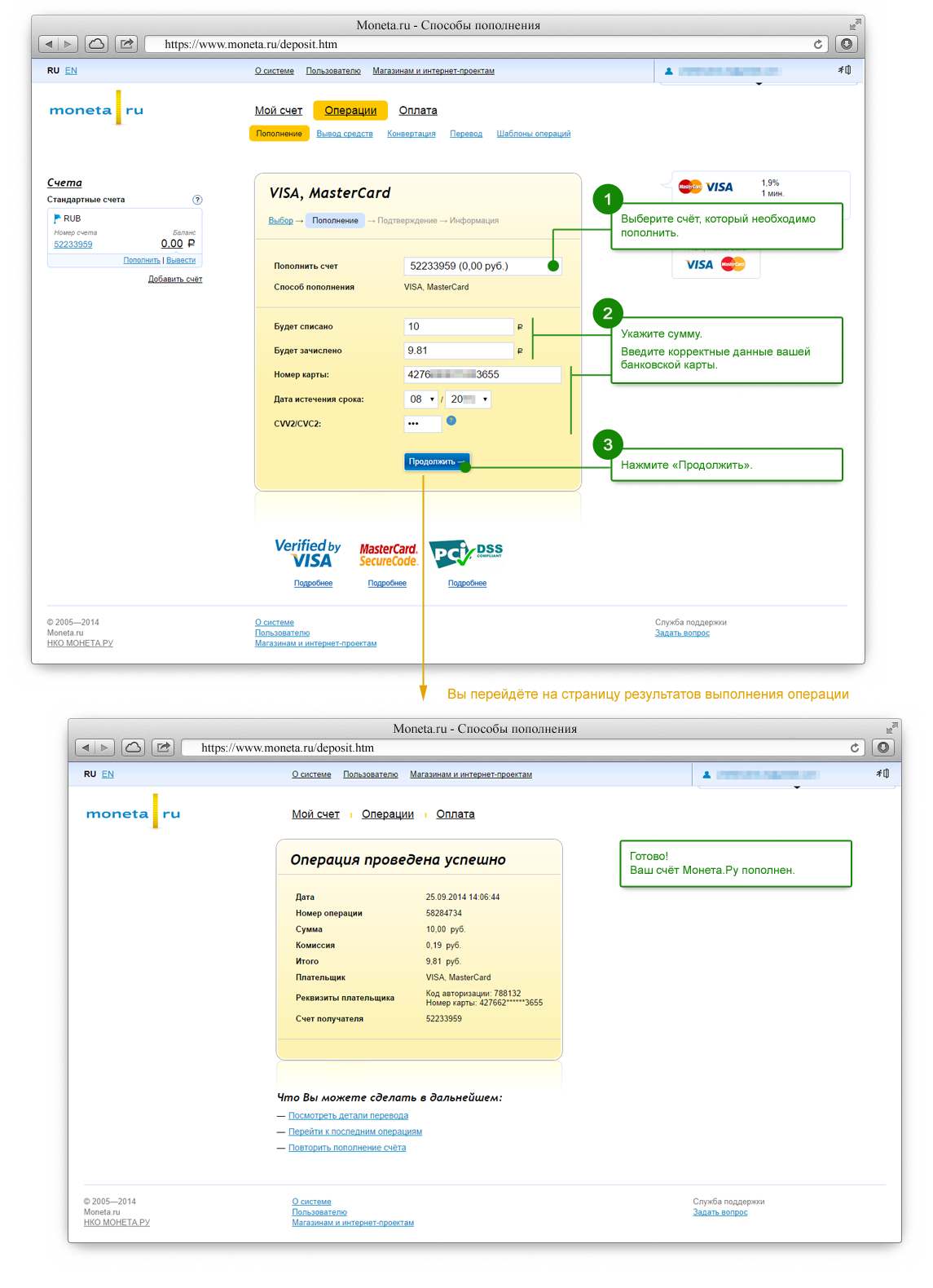This screenshot has height=1288, width=933.
Task: Click Перейти к последним операциям link
Action: click(355, 1131)
